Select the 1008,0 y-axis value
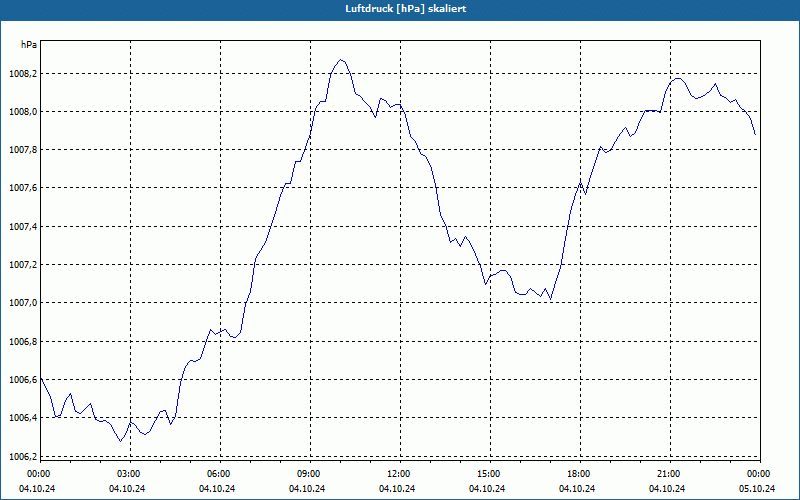 [x=23, y=112]
